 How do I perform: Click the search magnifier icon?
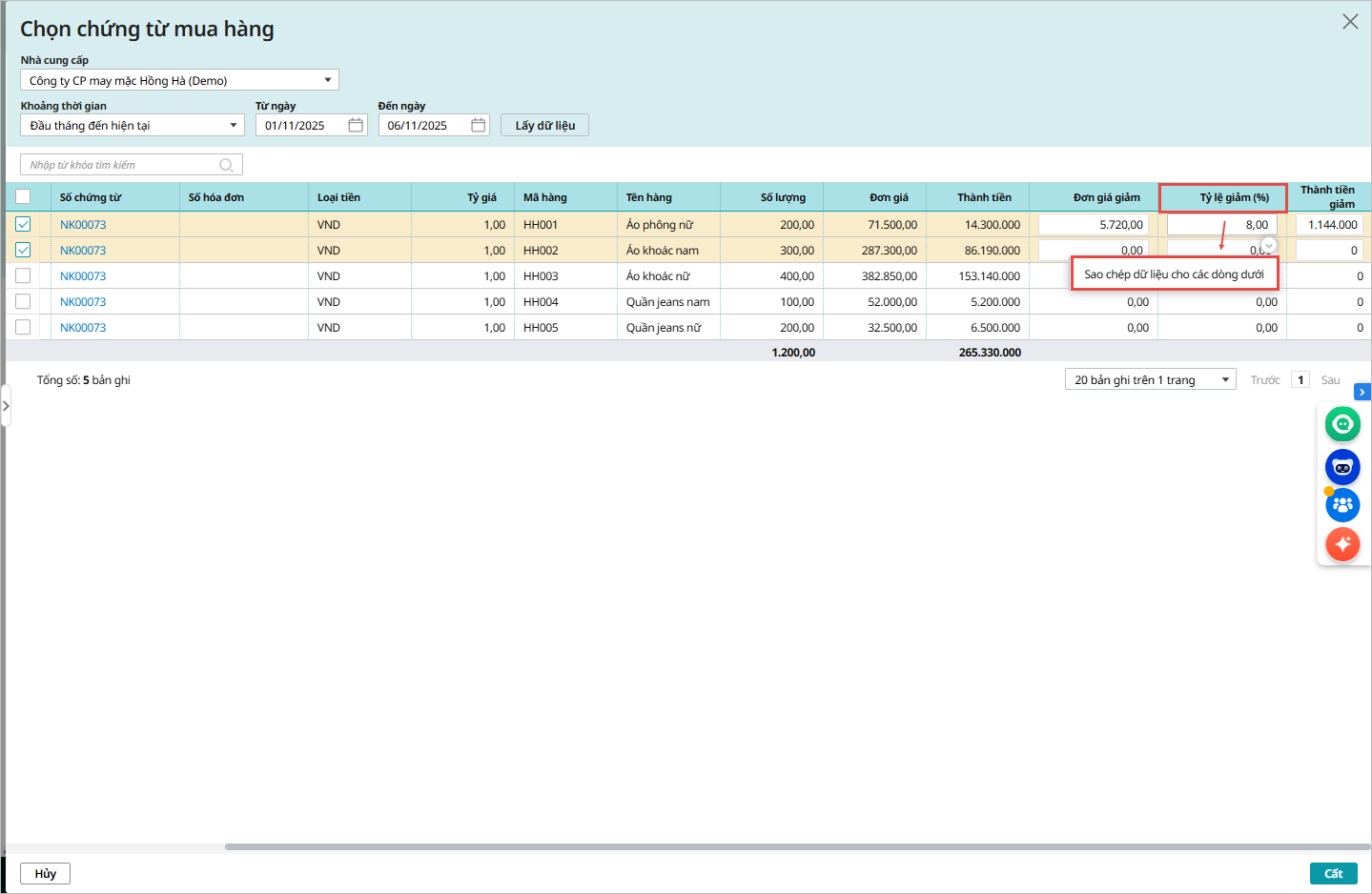point(226,165)
